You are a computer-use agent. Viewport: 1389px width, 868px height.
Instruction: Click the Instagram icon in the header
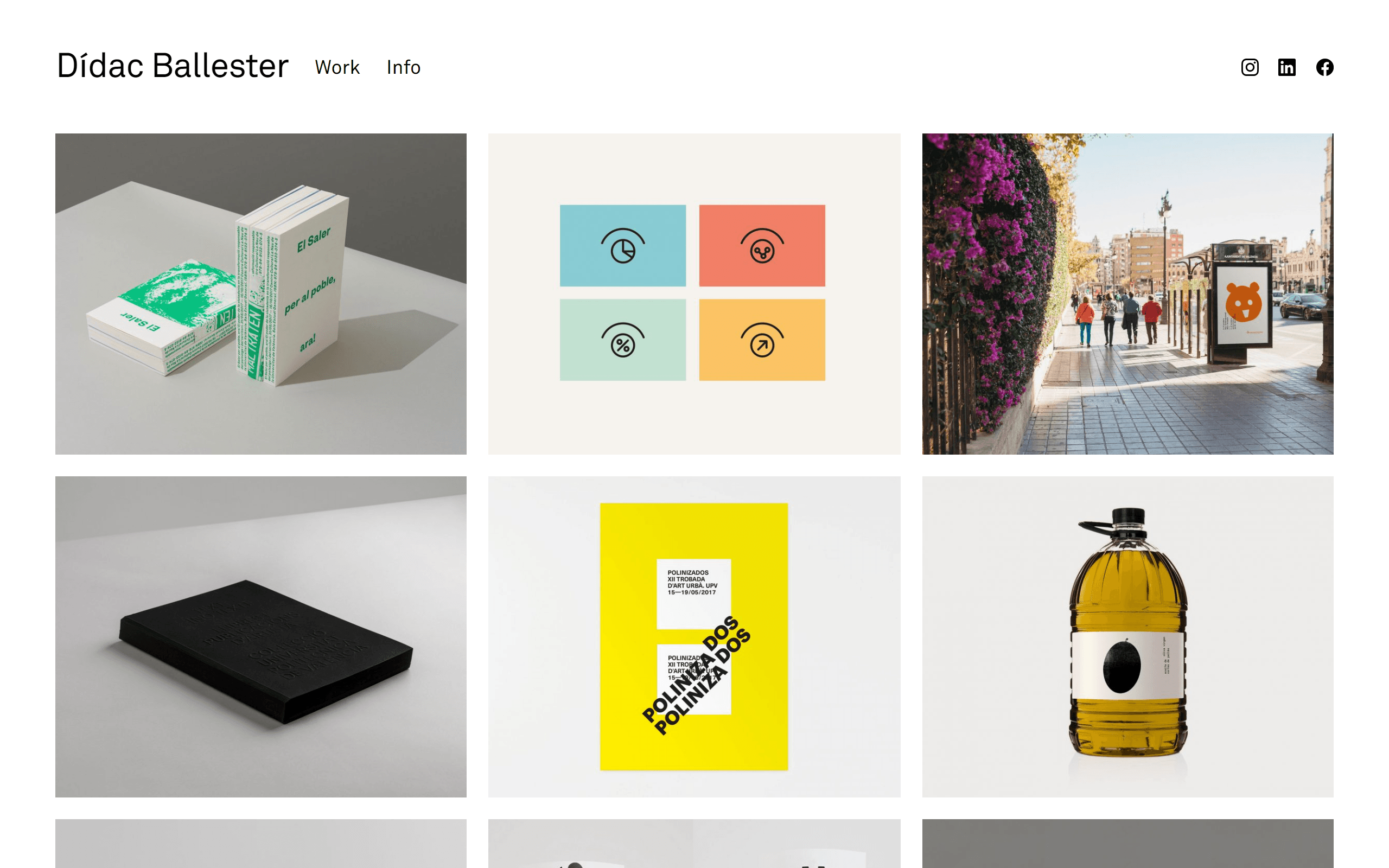pos(1250,67)
